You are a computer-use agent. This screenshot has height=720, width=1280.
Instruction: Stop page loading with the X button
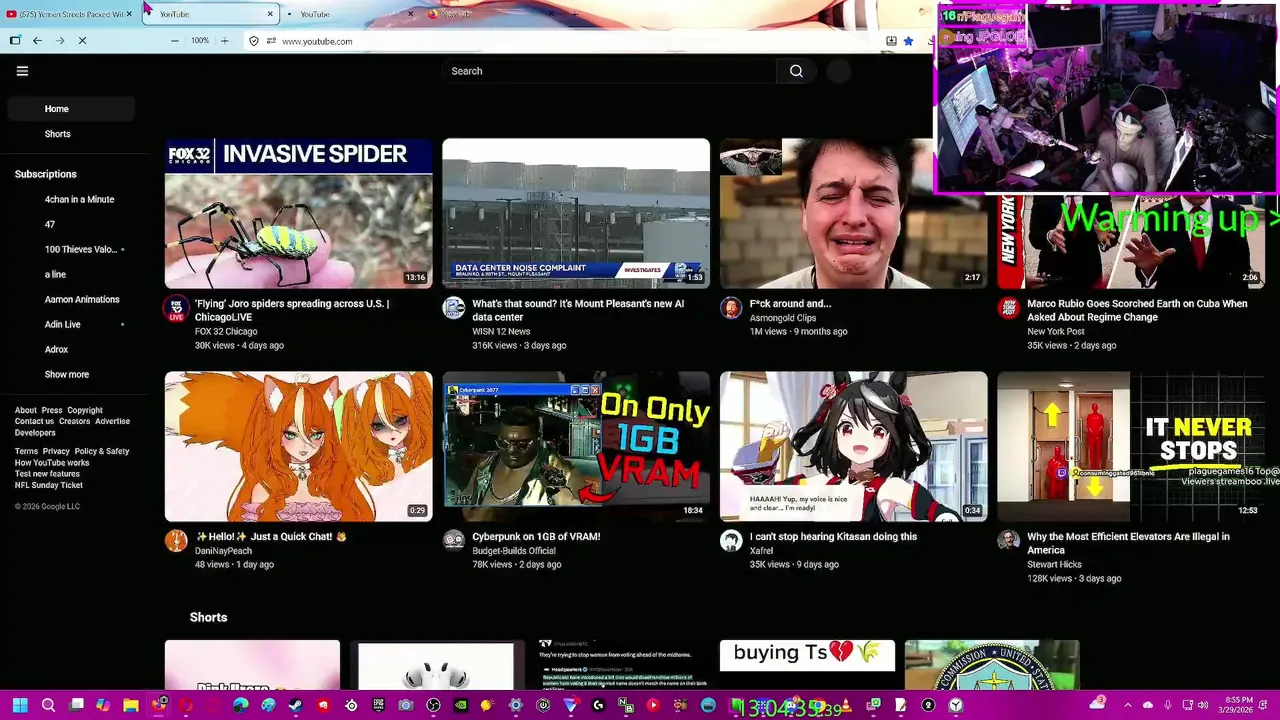coord(82,41)
